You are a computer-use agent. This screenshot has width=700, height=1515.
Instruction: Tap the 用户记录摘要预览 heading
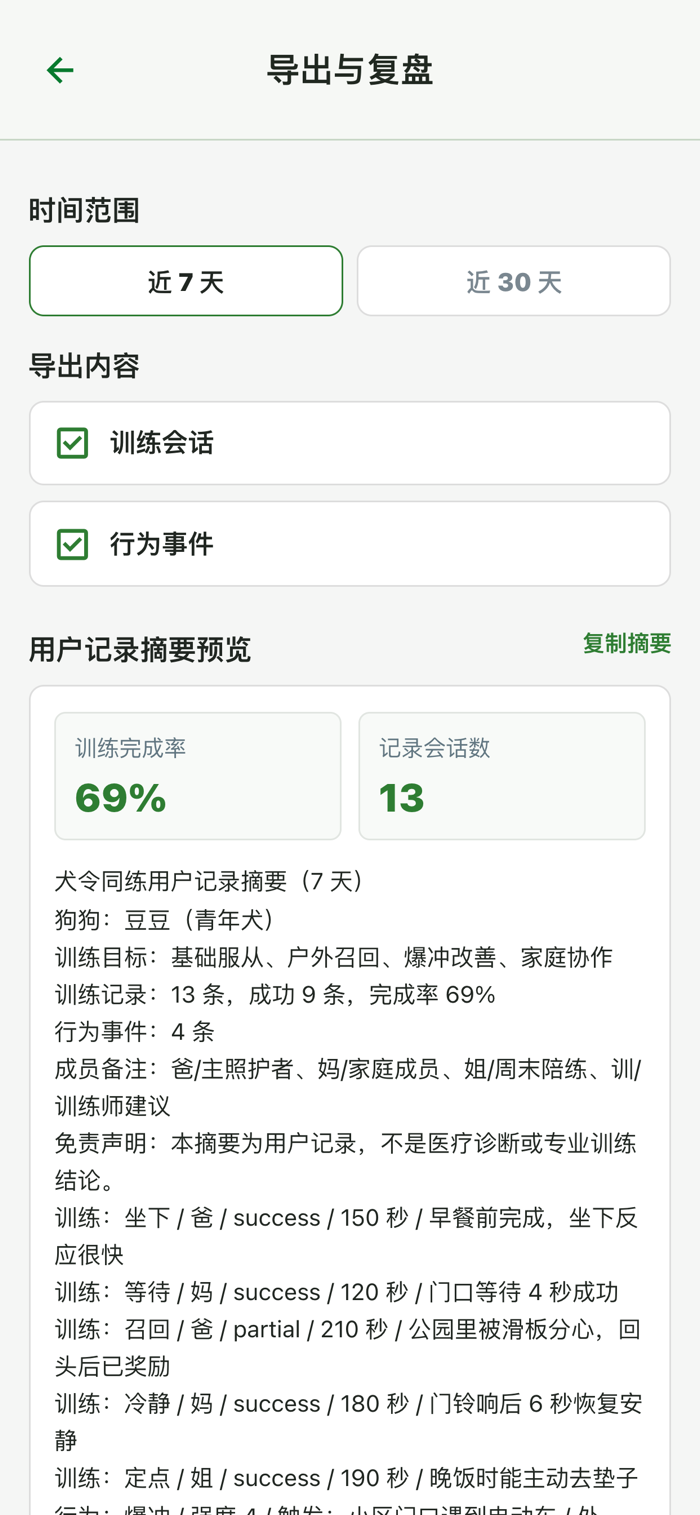pos(140,650)
